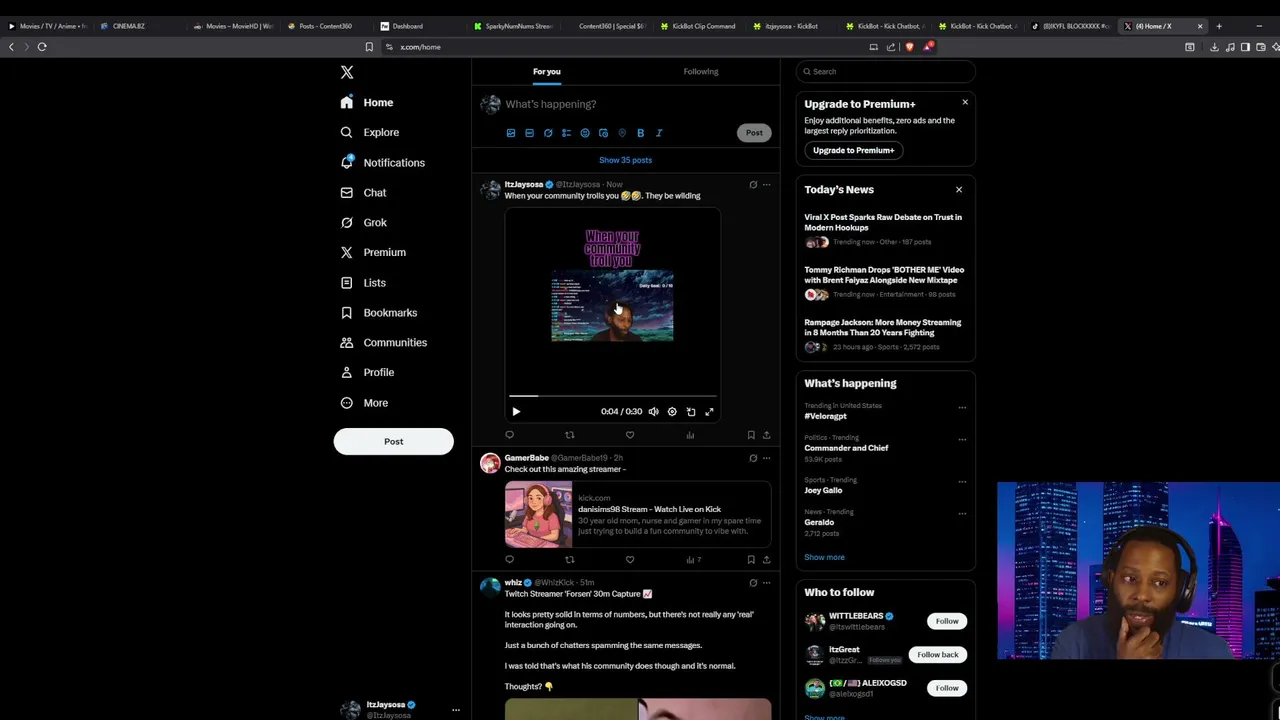The height and width of the screenshot is (720, 1280).
Task: Close the Today's News panel
Action: pyautogui.click(x=959, y=189)
